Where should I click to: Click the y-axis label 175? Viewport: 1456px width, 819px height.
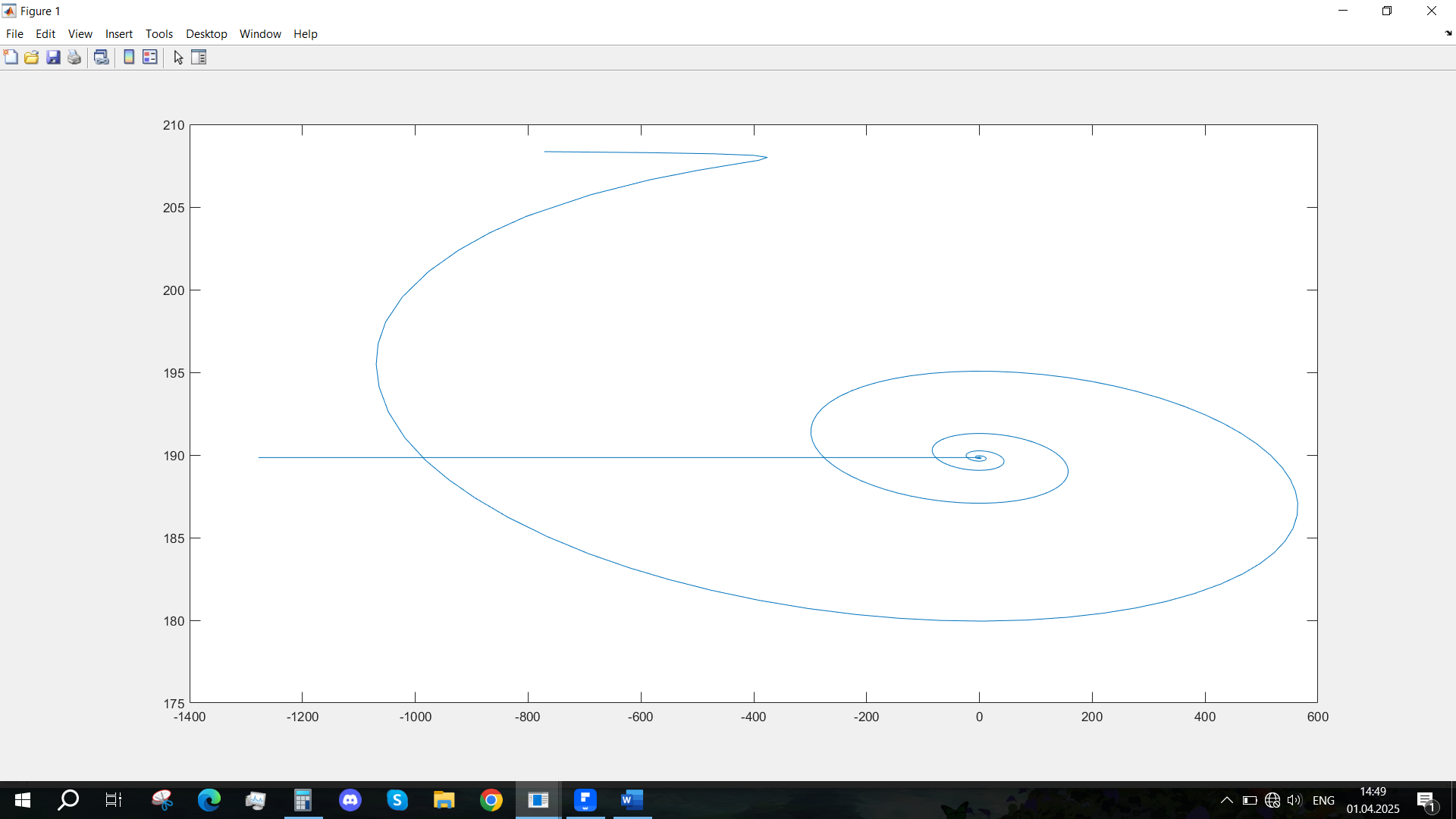point(174,703)
